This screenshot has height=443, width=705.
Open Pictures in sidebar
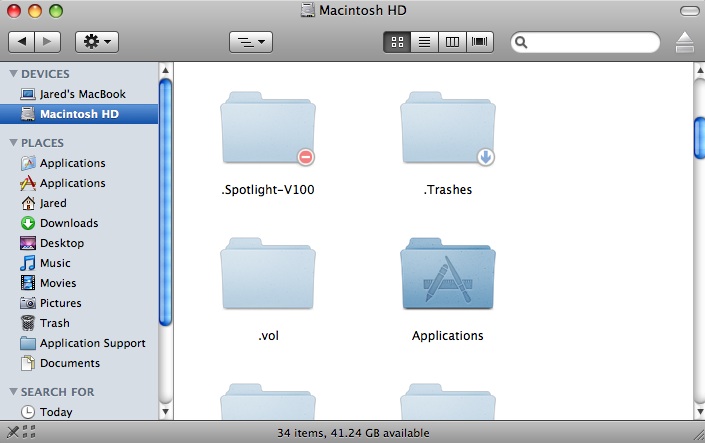tap(79, 303)
